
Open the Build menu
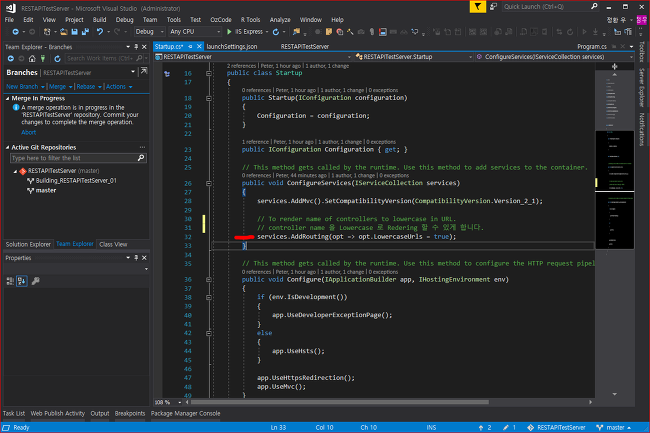coord(99,19)
